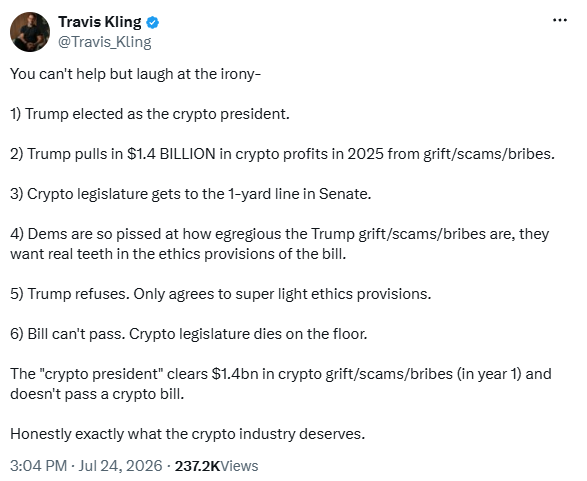Click the Travis Kling display name
This screenshot has height=481, width=587.
click(100, 22)
